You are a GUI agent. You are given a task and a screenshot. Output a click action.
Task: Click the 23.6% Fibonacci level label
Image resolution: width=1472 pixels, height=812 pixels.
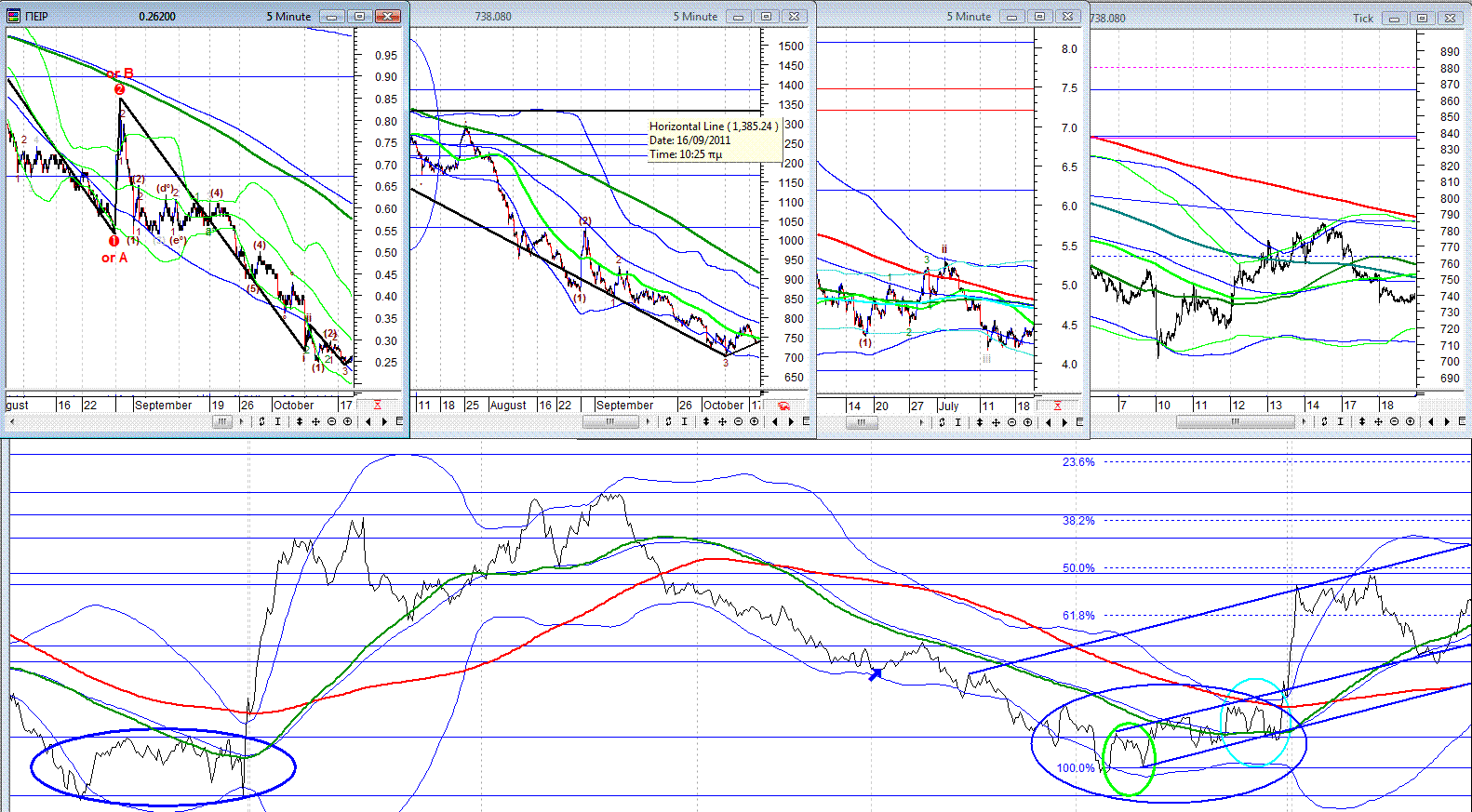click(x=1078, y=461)
